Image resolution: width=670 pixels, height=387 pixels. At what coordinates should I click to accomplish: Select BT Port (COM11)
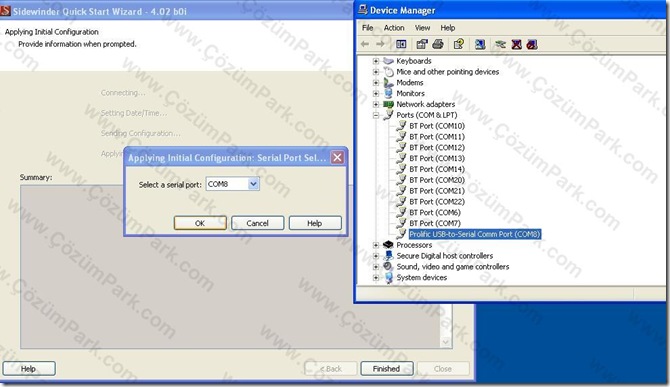click(x=437, y=137)
